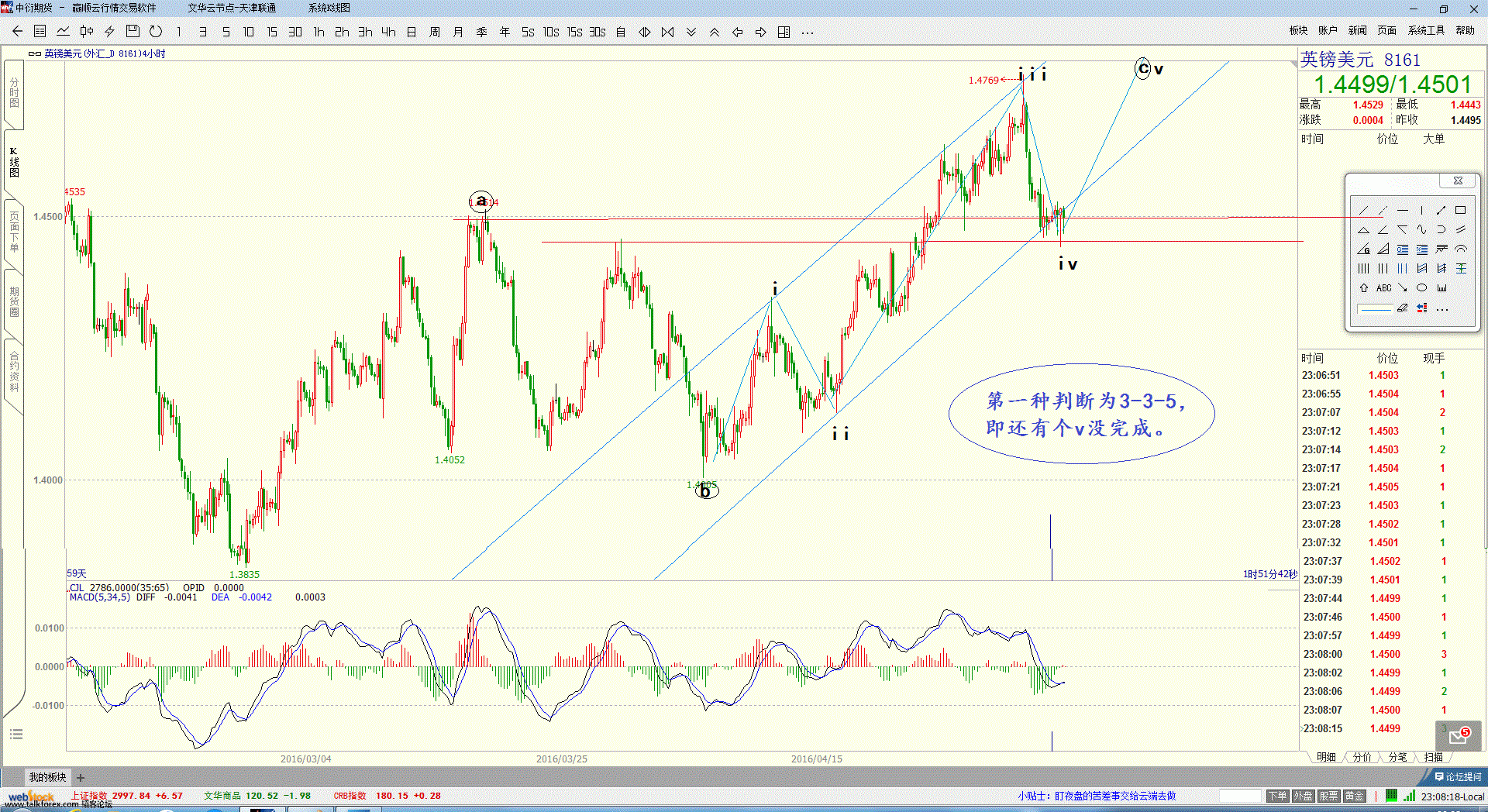Image resolution: width=1488 pixels, height=812 pixels.
Task: Click the hollow right arrow icon
Action: (x=760, y=32)
